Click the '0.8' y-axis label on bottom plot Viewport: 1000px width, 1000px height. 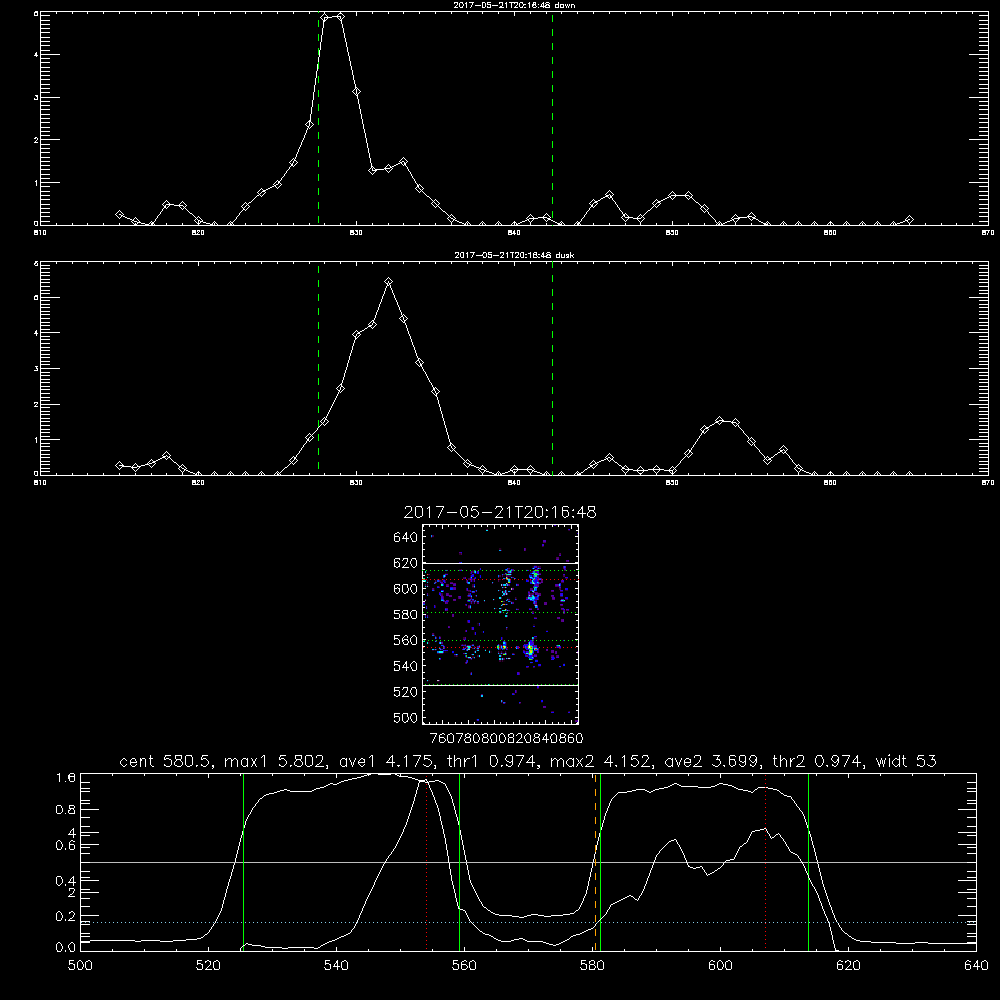point(66,810)
